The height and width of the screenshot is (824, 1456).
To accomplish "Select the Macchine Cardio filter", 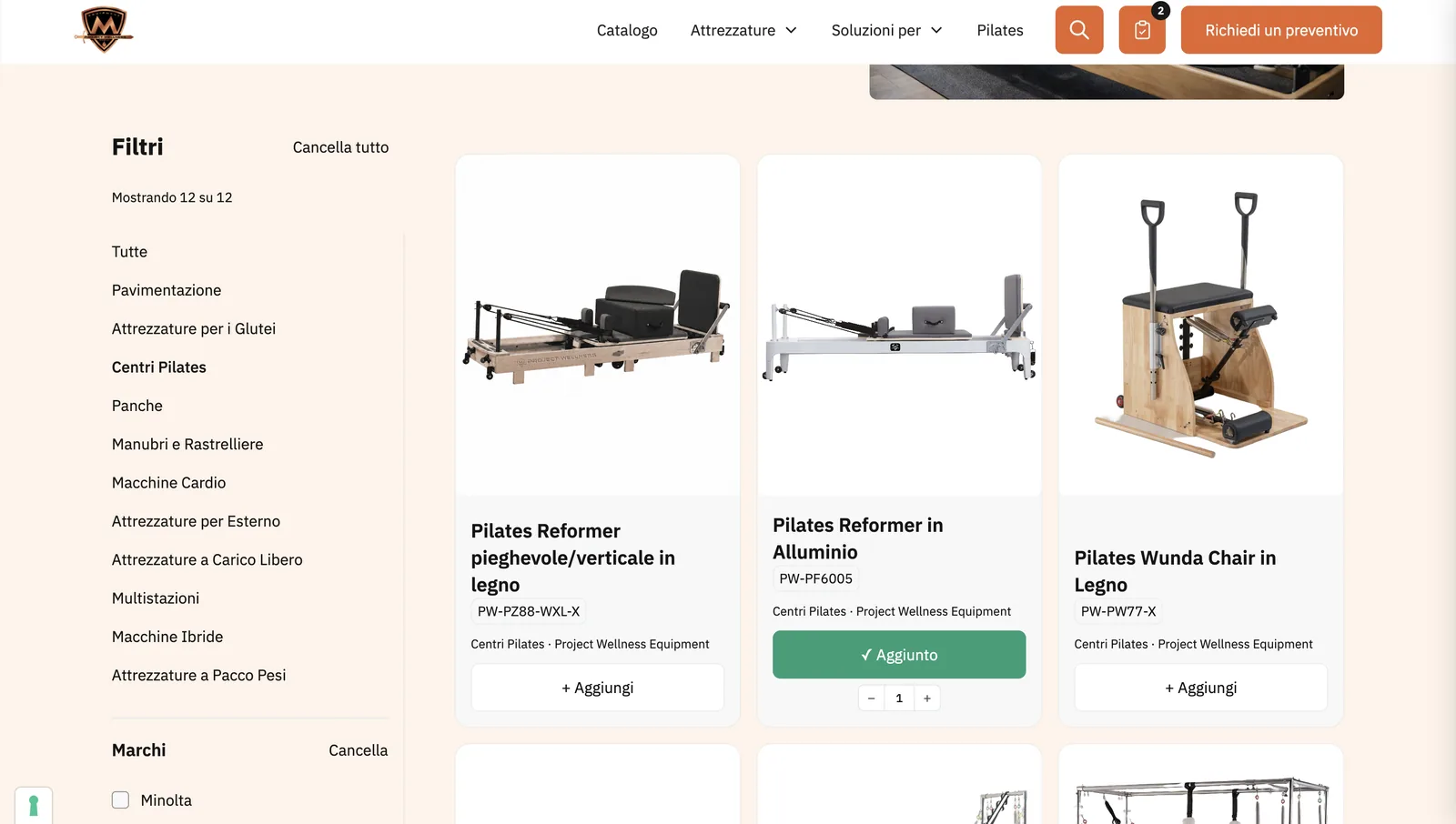I will pos(168,483).
